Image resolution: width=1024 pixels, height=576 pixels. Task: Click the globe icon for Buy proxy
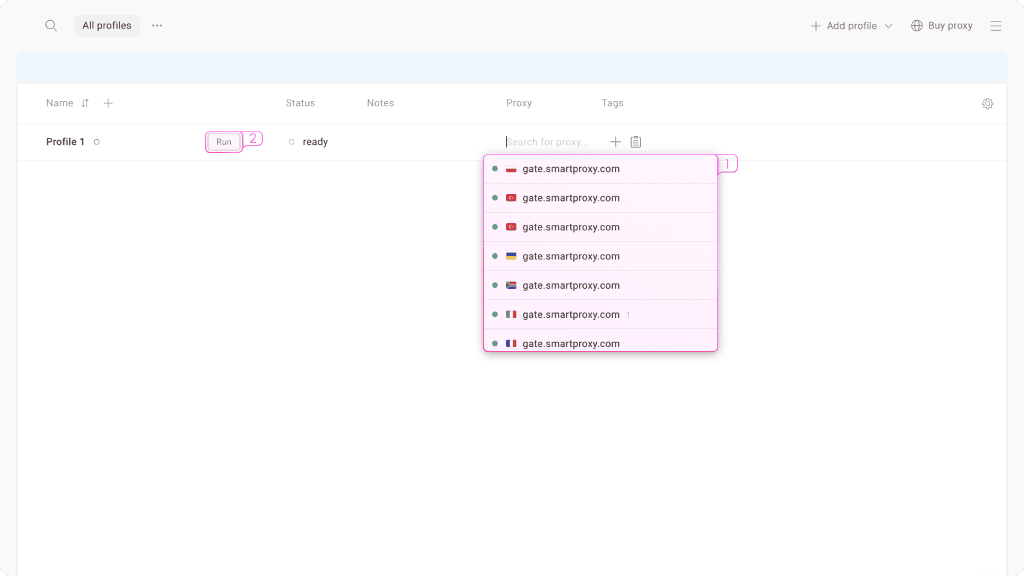(916, 26)
